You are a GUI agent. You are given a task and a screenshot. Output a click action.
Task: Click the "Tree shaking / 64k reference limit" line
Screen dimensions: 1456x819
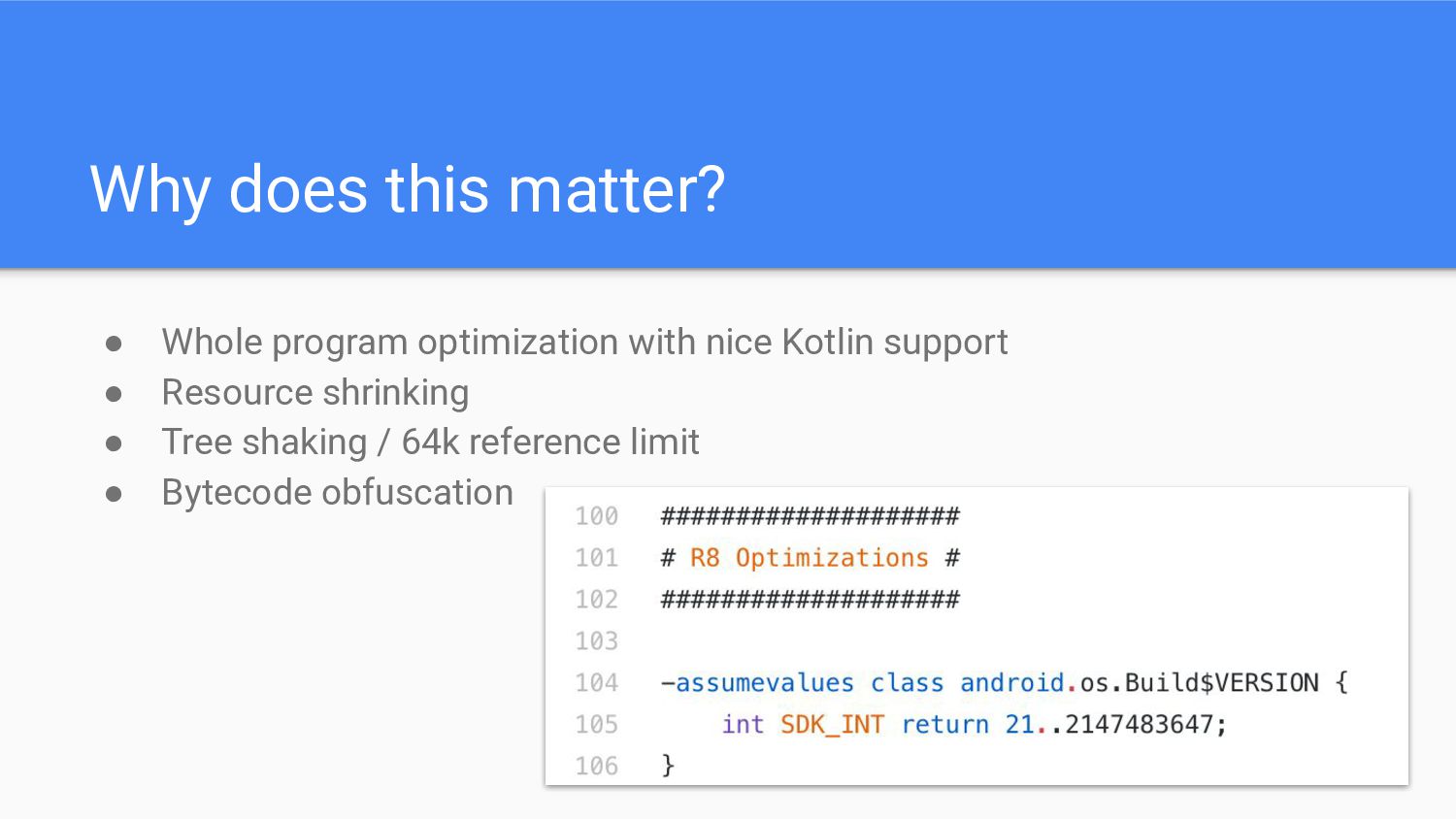[430, 442]
